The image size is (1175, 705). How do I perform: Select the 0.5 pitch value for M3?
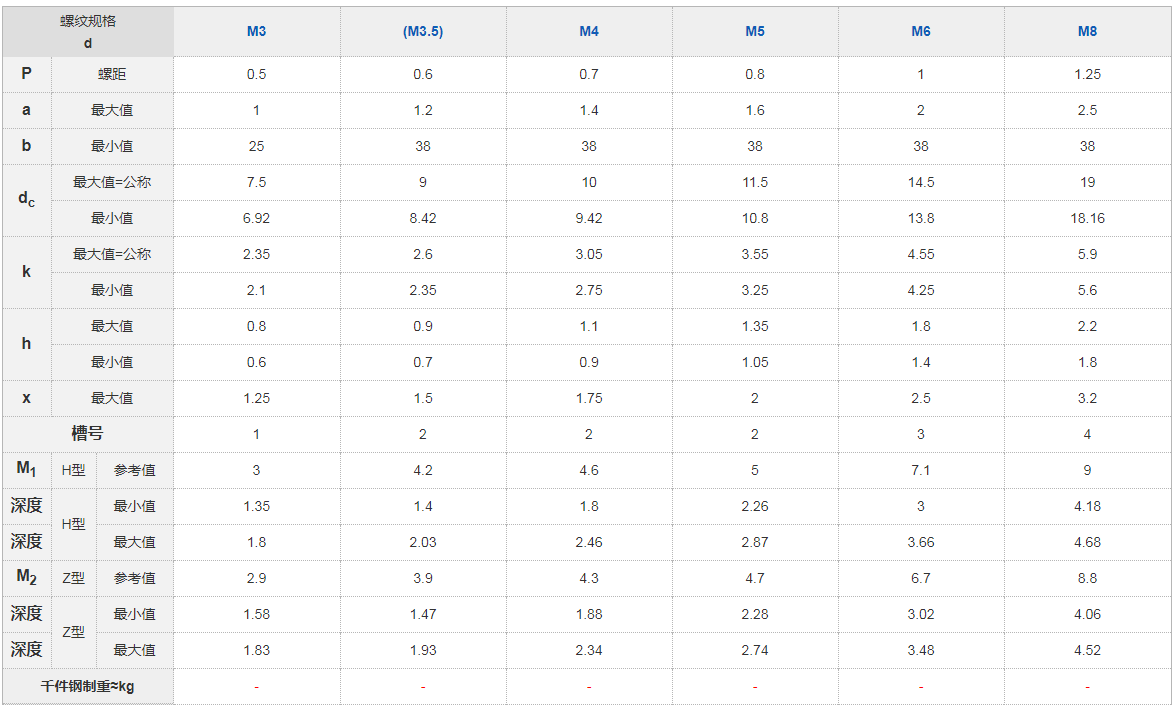pyautogui.click(x=256, y=74)
